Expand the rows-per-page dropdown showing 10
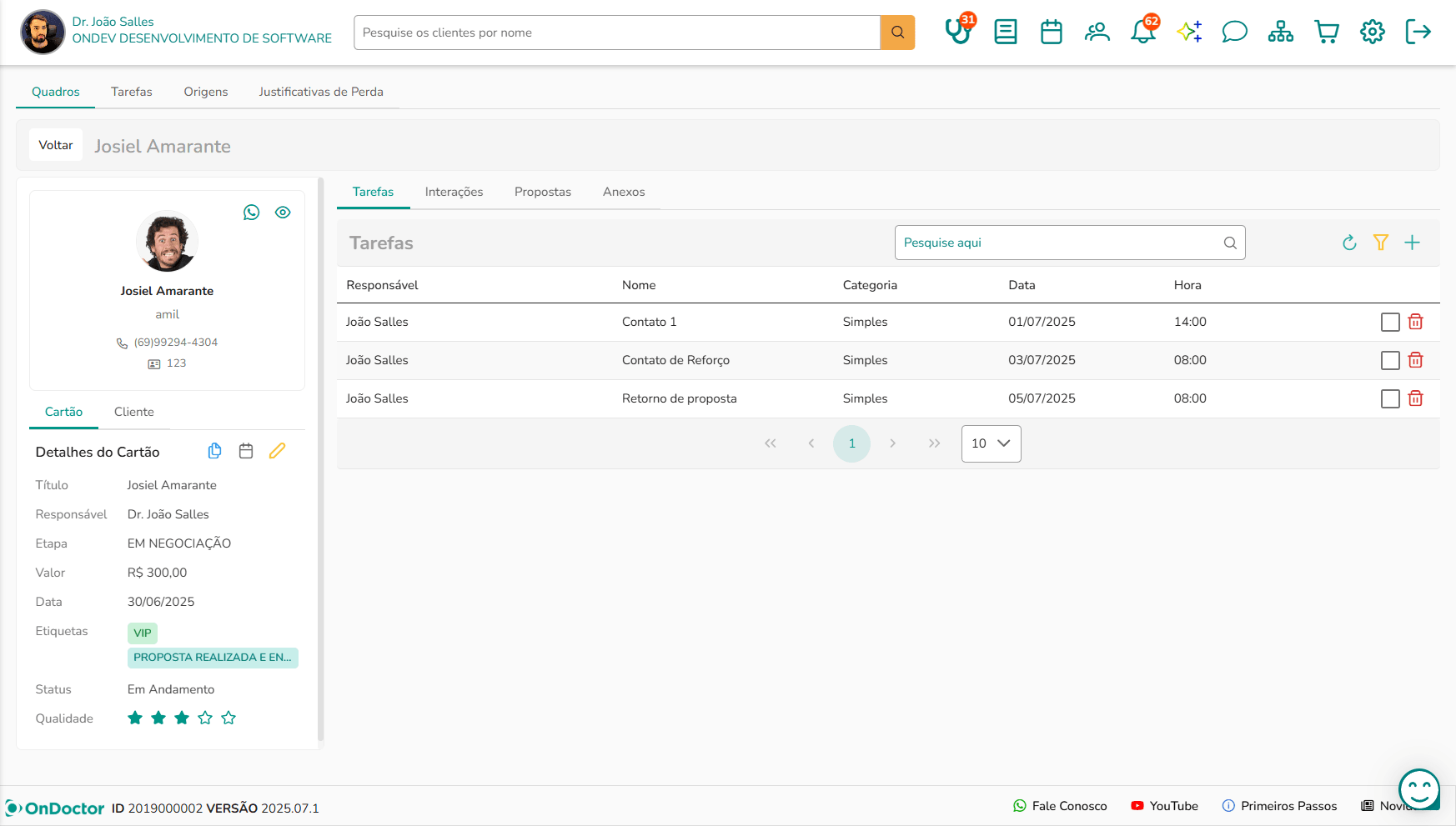The height and width of the screenshot is (826, 1456). (991, 443)
